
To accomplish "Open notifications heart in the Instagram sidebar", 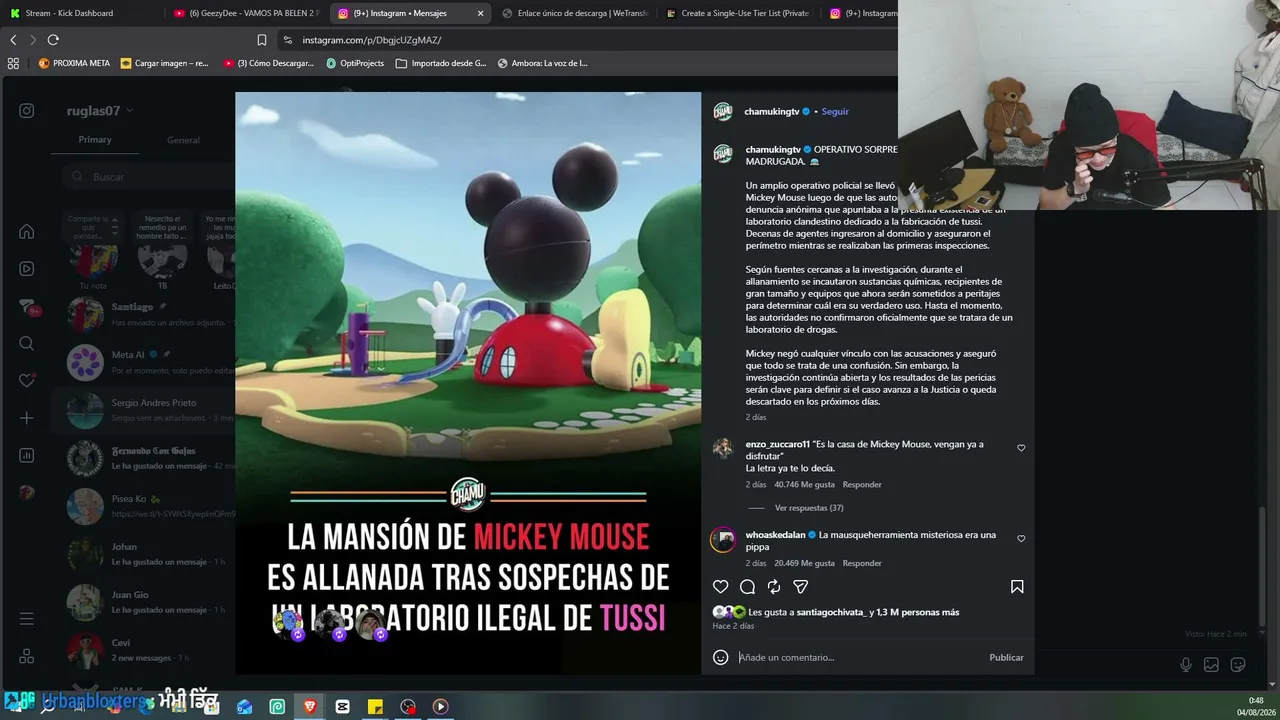I will pos(27,380).
